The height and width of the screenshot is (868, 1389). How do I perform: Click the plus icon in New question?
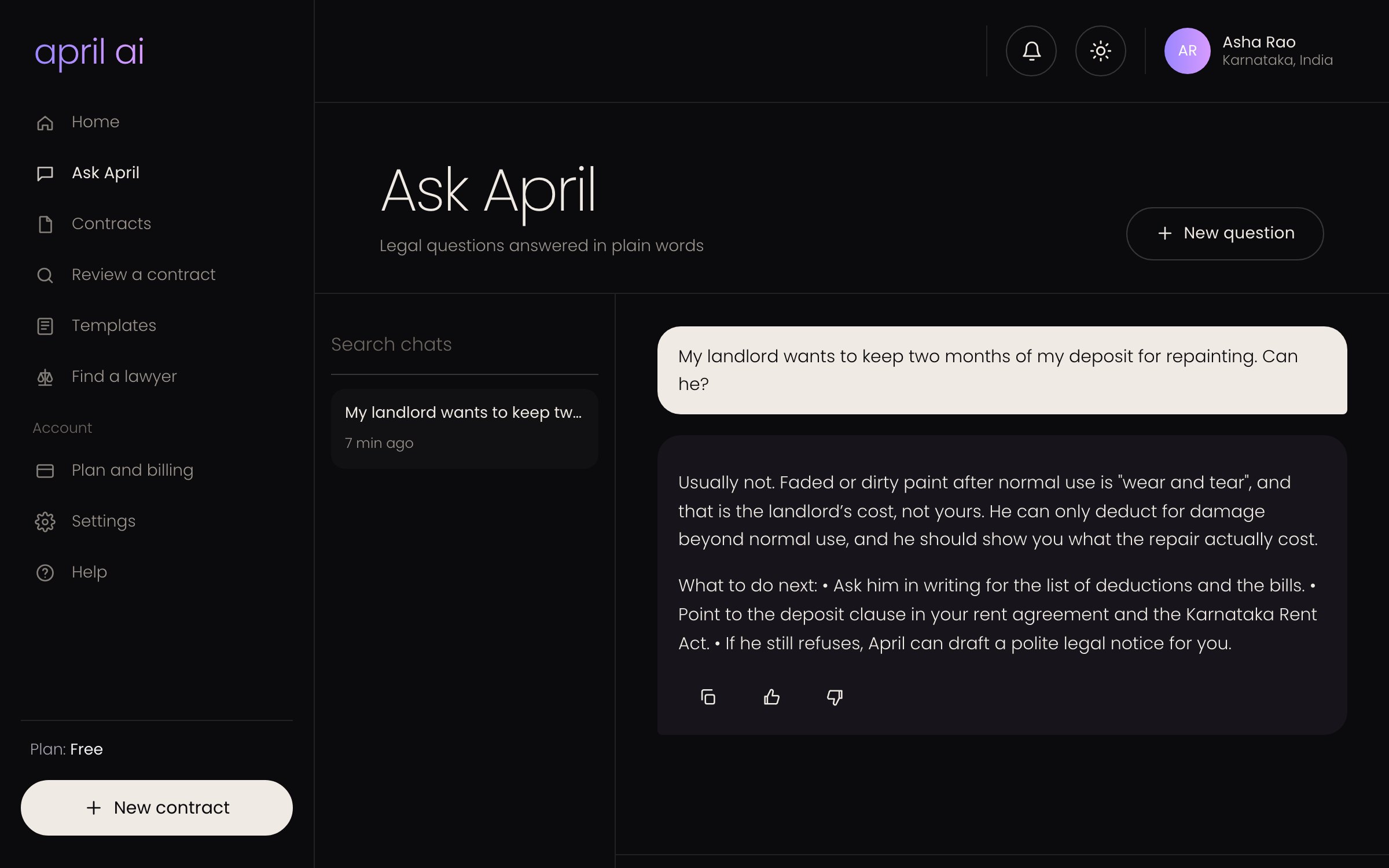(x=1164, y=233)
